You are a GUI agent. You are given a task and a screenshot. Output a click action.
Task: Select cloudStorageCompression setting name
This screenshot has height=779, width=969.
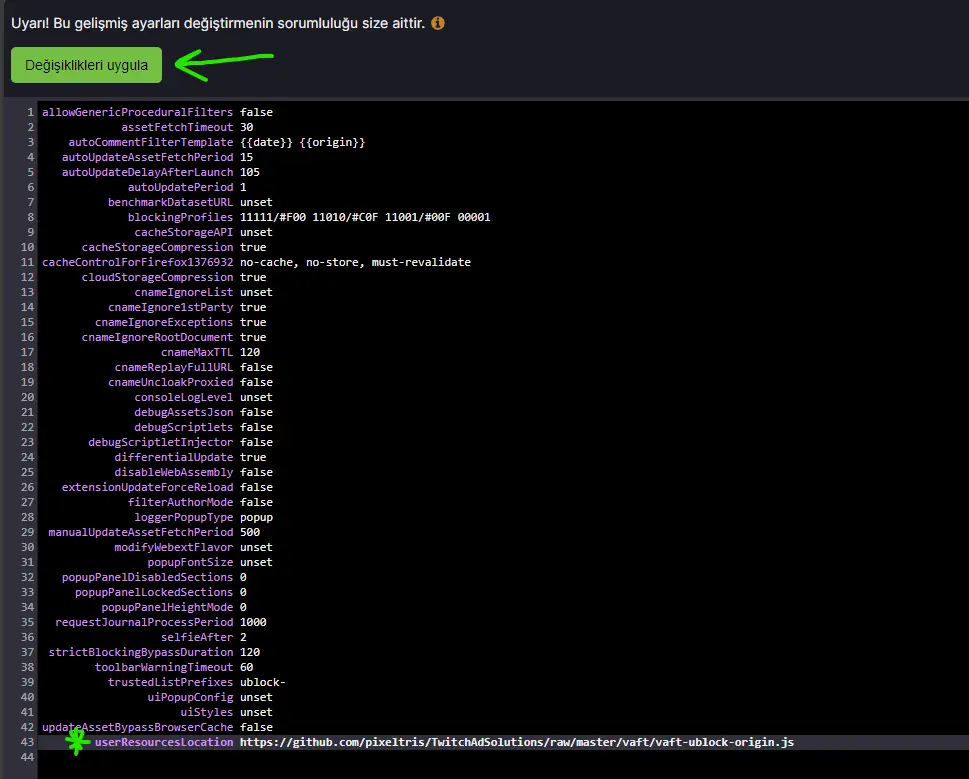158,277
